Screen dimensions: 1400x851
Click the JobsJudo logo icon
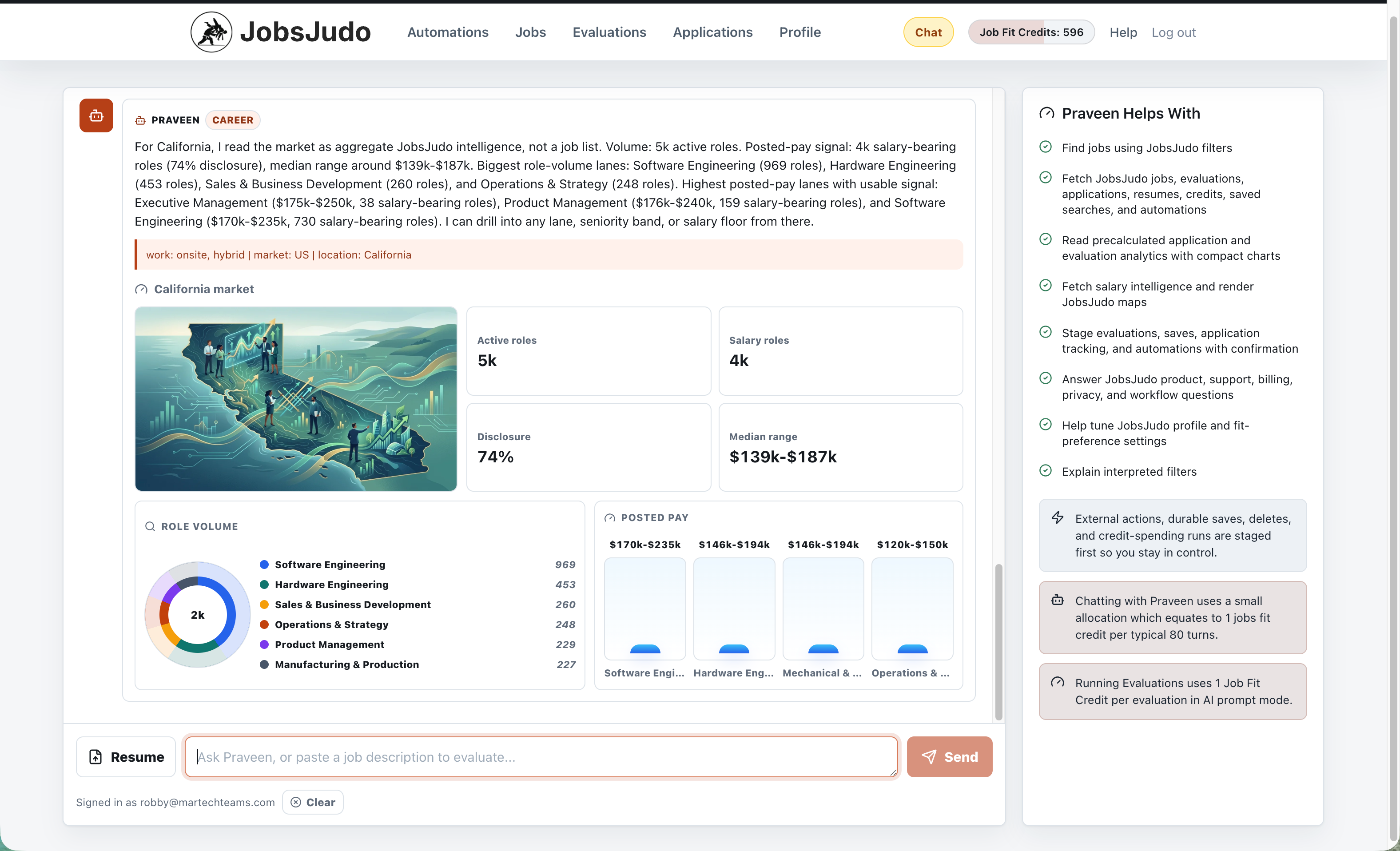pyautogui.click(x=211, y=32)
